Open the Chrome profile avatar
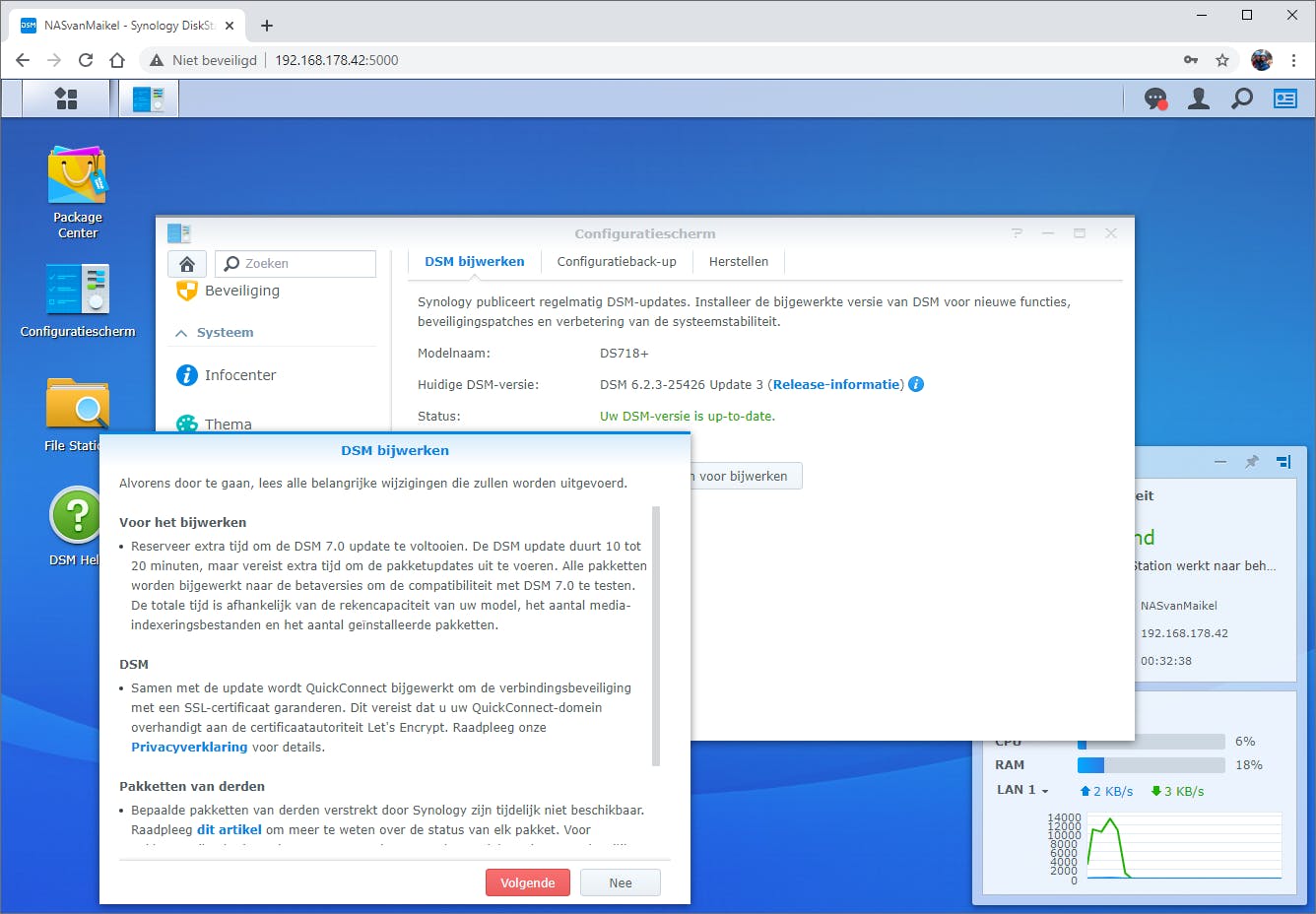Viewport: 1316px width, 914px height. click(1262, 60)
